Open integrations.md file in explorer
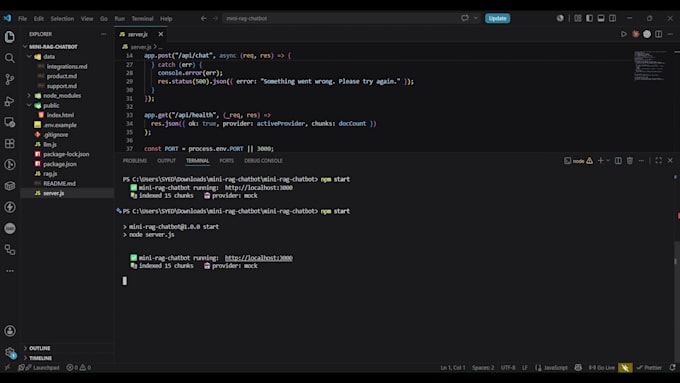 coord(67,66)
